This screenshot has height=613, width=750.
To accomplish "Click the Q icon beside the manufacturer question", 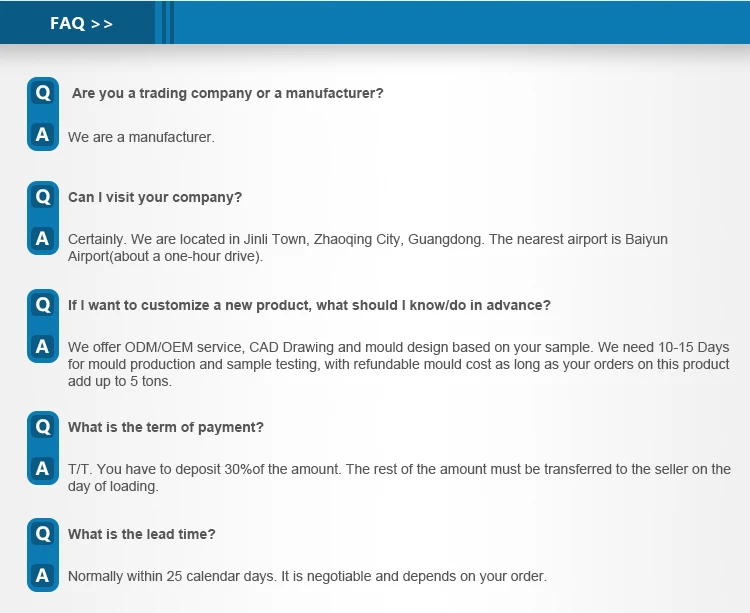I will (x=42, y=93).
